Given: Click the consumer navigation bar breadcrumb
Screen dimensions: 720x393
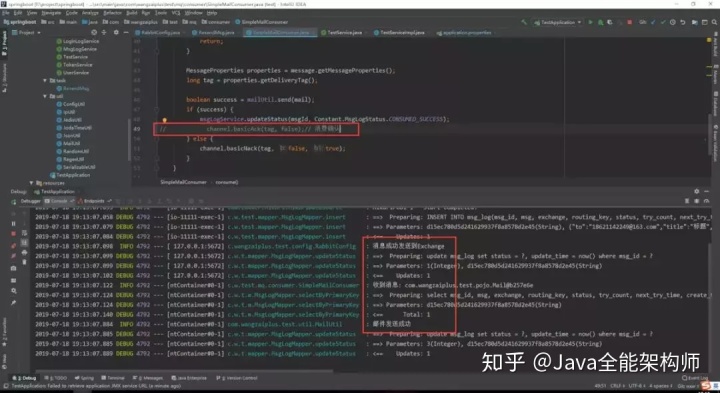Looking at the screenshot, I should point(216,22).
